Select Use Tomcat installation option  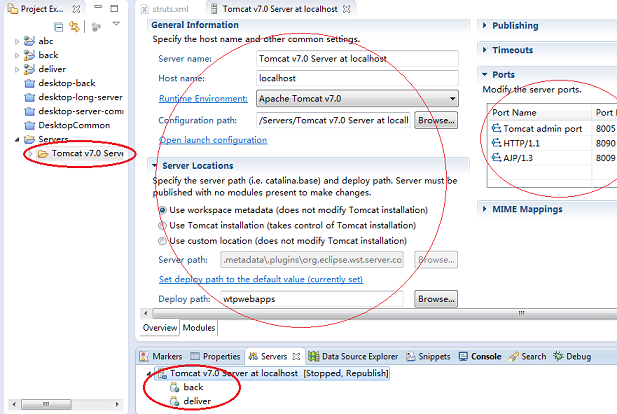tap(162, 225)
